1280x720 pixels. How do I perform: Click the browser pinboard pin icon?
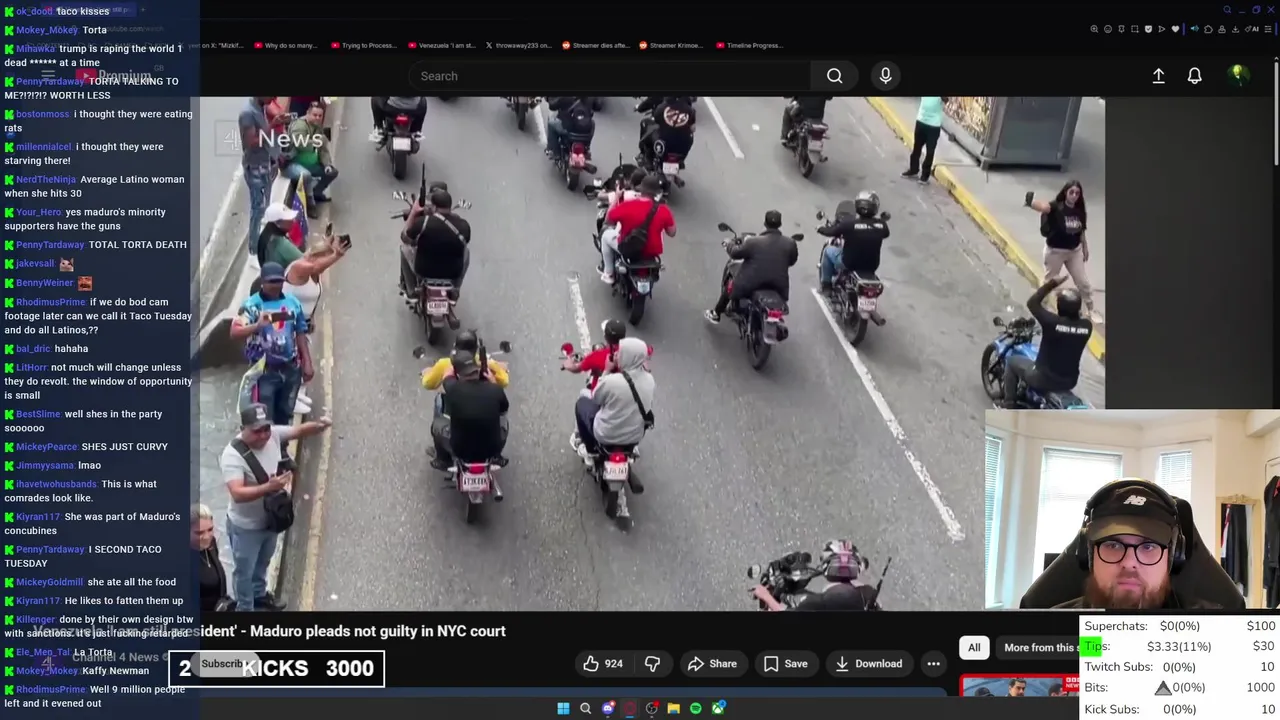[1121, 29]
